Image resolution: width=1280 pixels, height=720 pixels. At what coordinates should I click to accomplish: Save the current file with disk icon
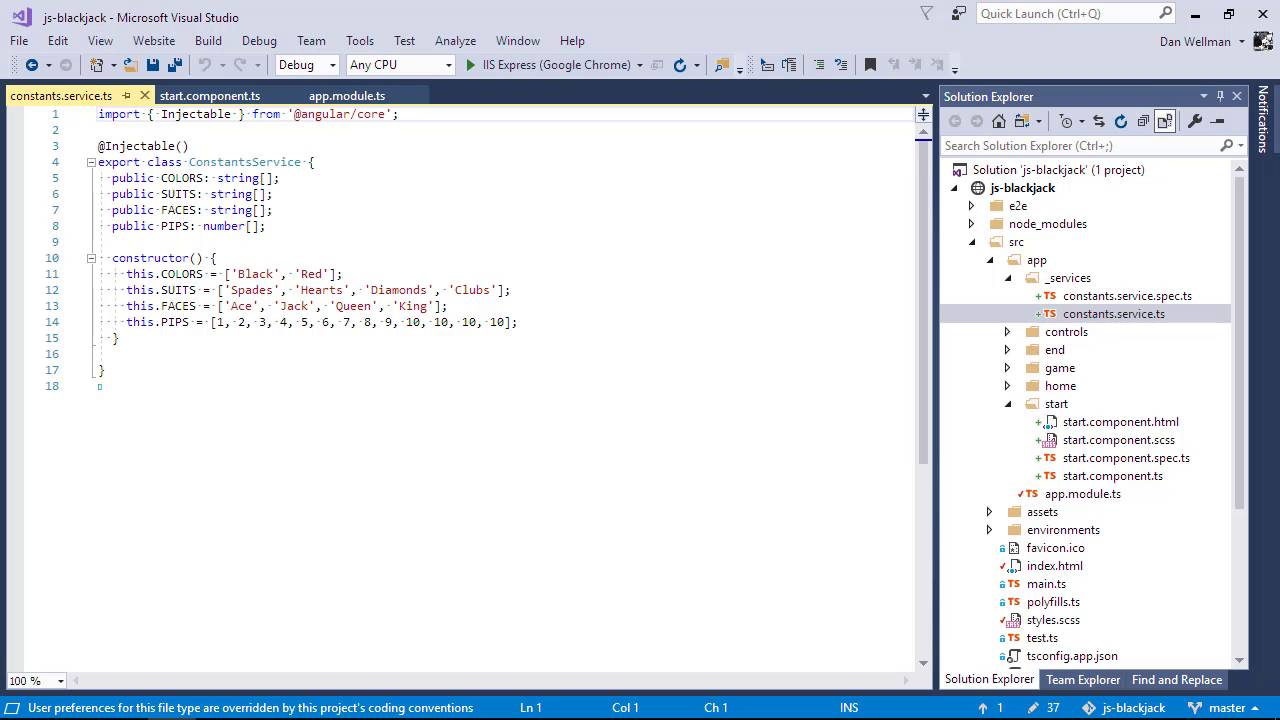pos(153,65)
